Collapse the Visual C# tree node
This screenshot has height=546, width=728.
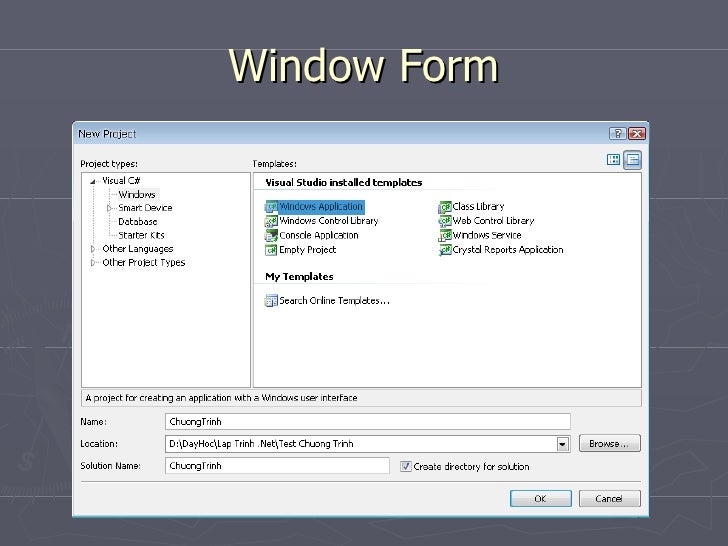(93, 181)
